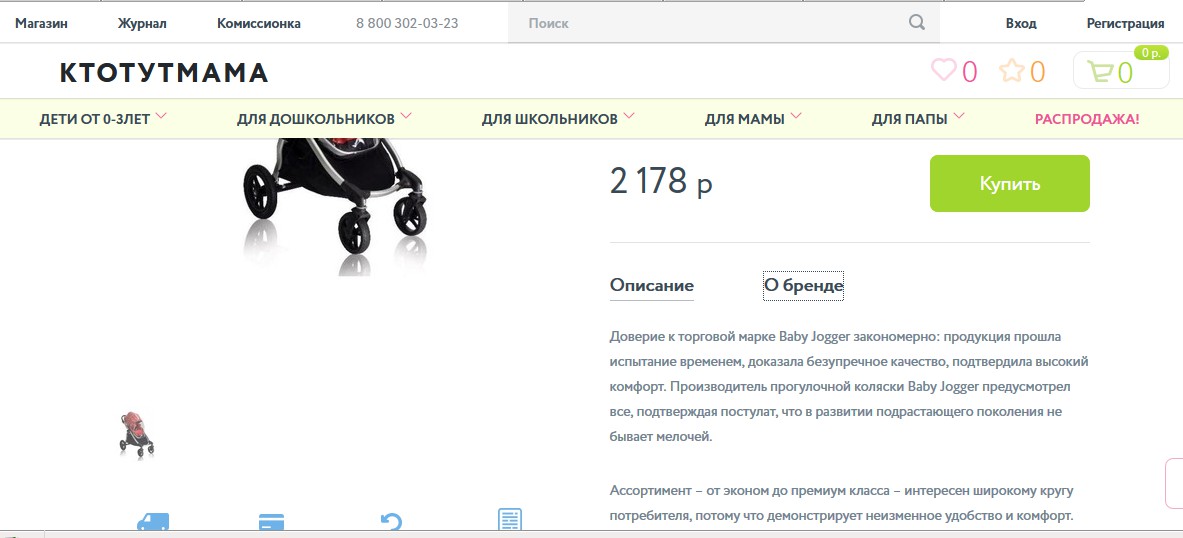The image size is (1183, 538).
Task: Go to the РАСПРОДАЖА! section
Action: (x=1086, y=119)
